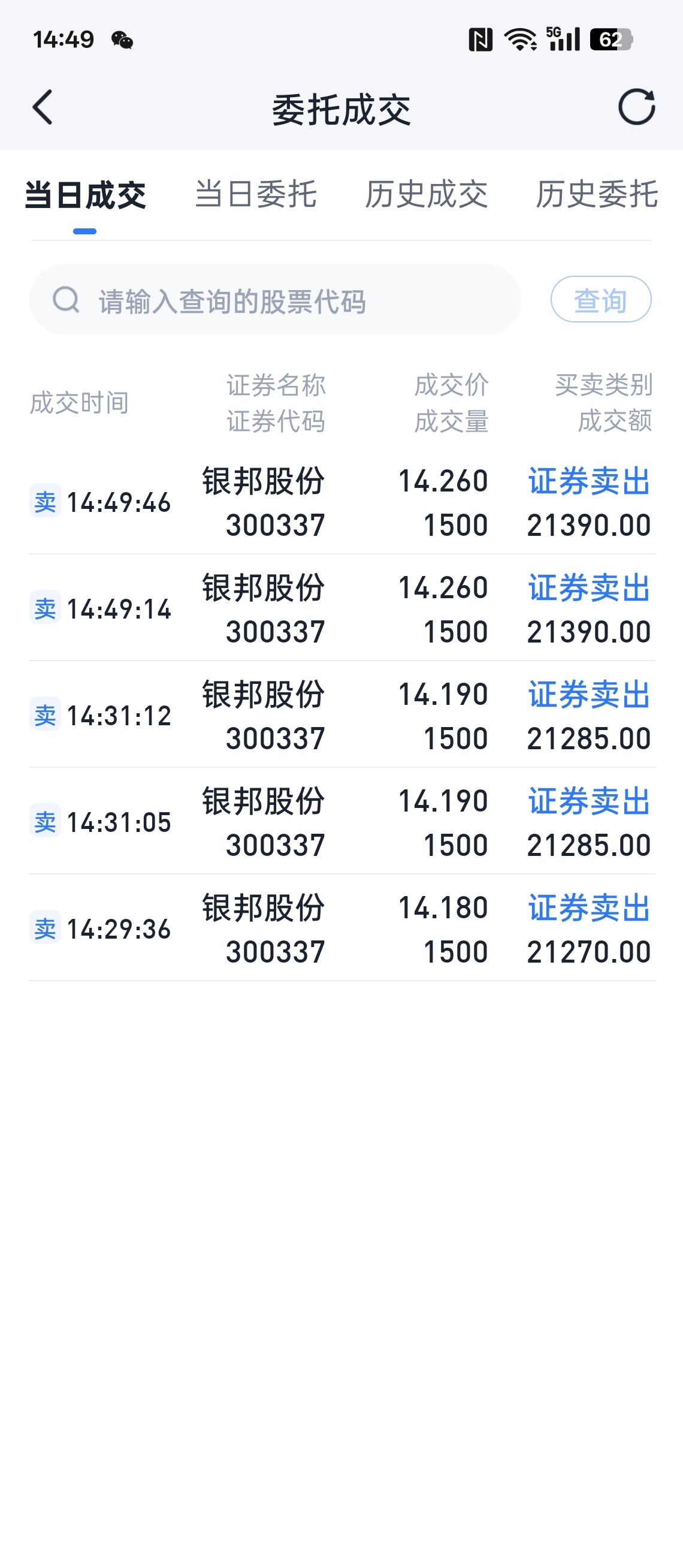Image resolution: width=683 pixels, height=1568 pixels.
Task: Open the 14:31:12 银邦股份 trade record
Action: click(x=342, y=714)
